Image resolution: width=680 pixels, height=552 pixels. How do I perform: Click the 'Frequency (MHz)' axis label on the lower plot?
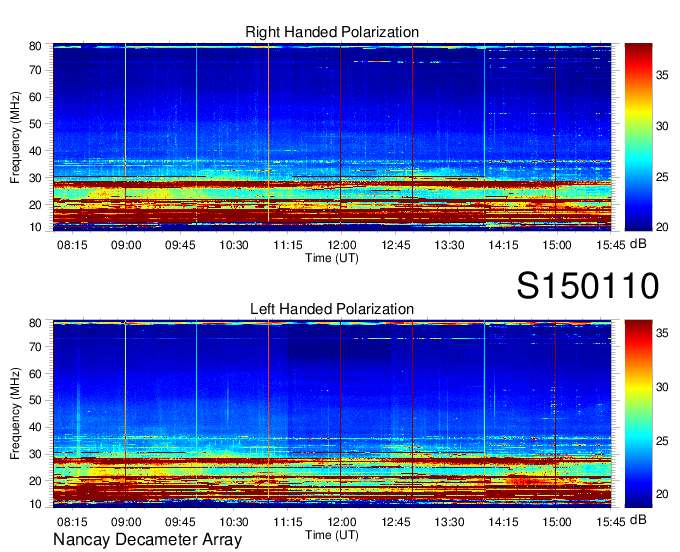click(15, 414)
